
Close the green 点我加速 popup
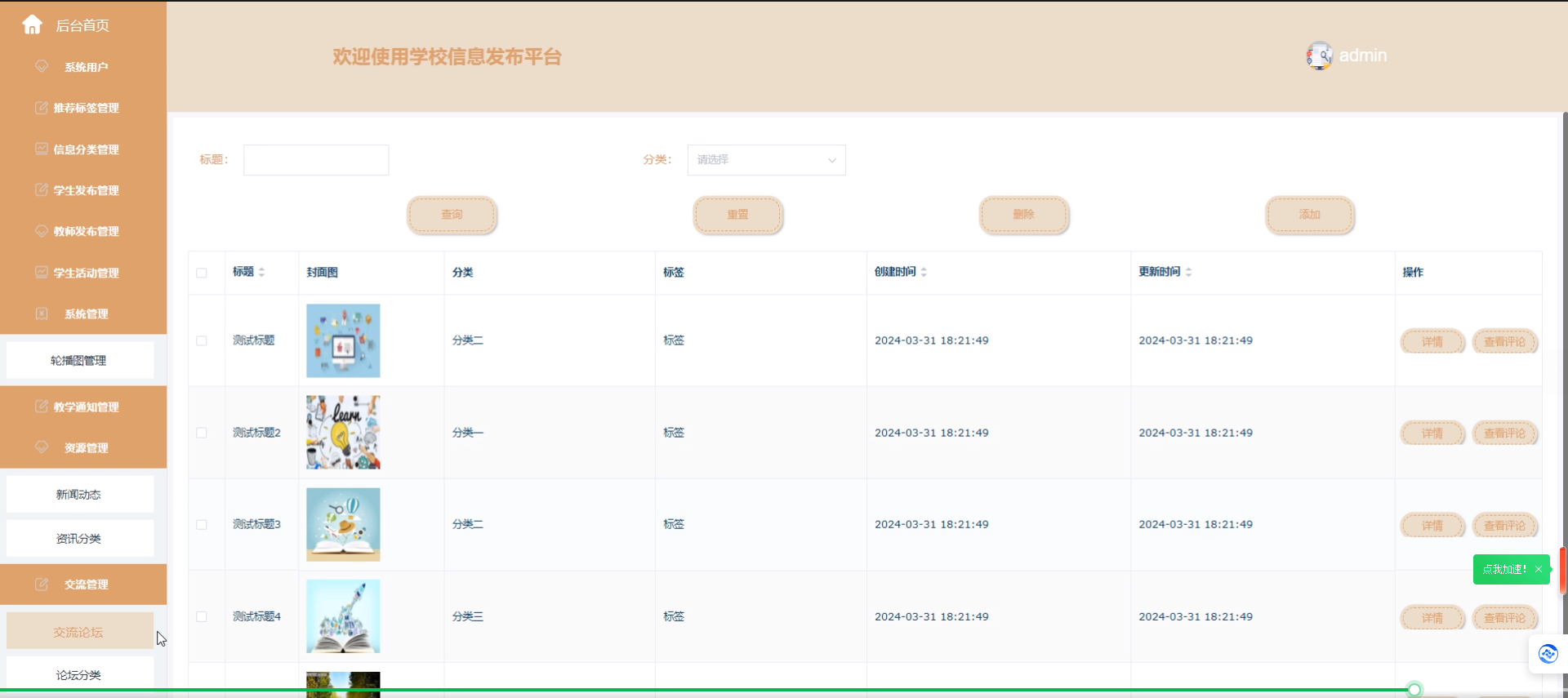1539,569
